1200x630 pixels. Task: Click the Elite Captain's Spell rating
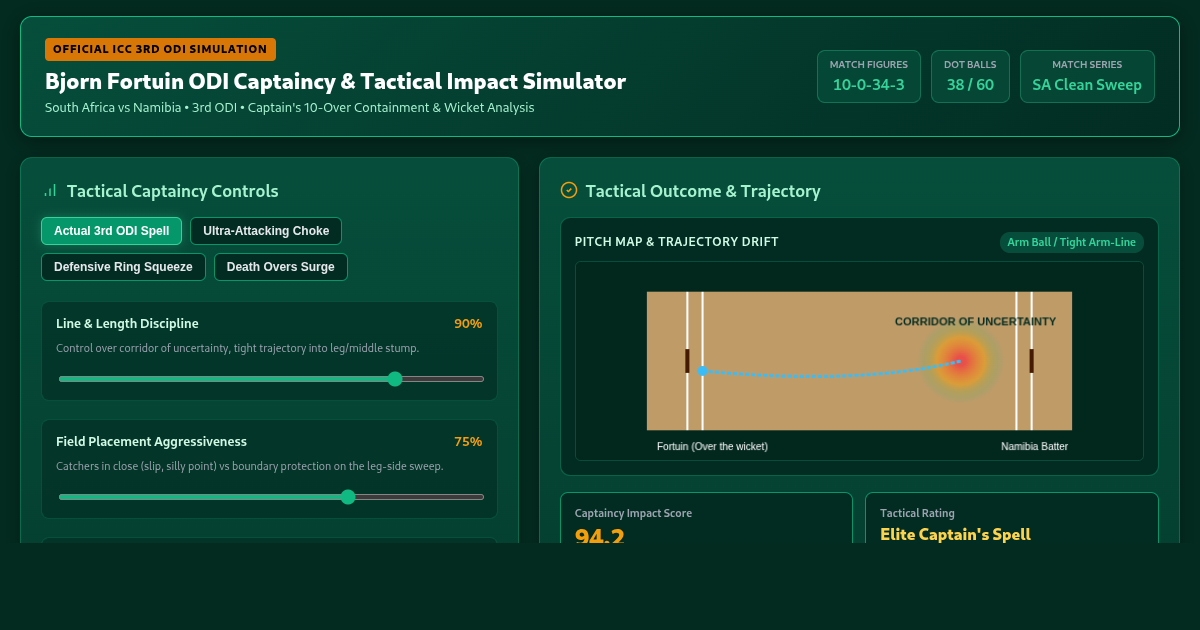click(x=955, y=534)
